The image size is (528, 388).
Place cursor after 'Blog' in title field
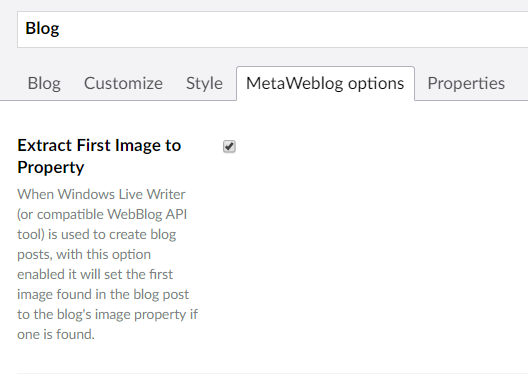tap(60, 28)
